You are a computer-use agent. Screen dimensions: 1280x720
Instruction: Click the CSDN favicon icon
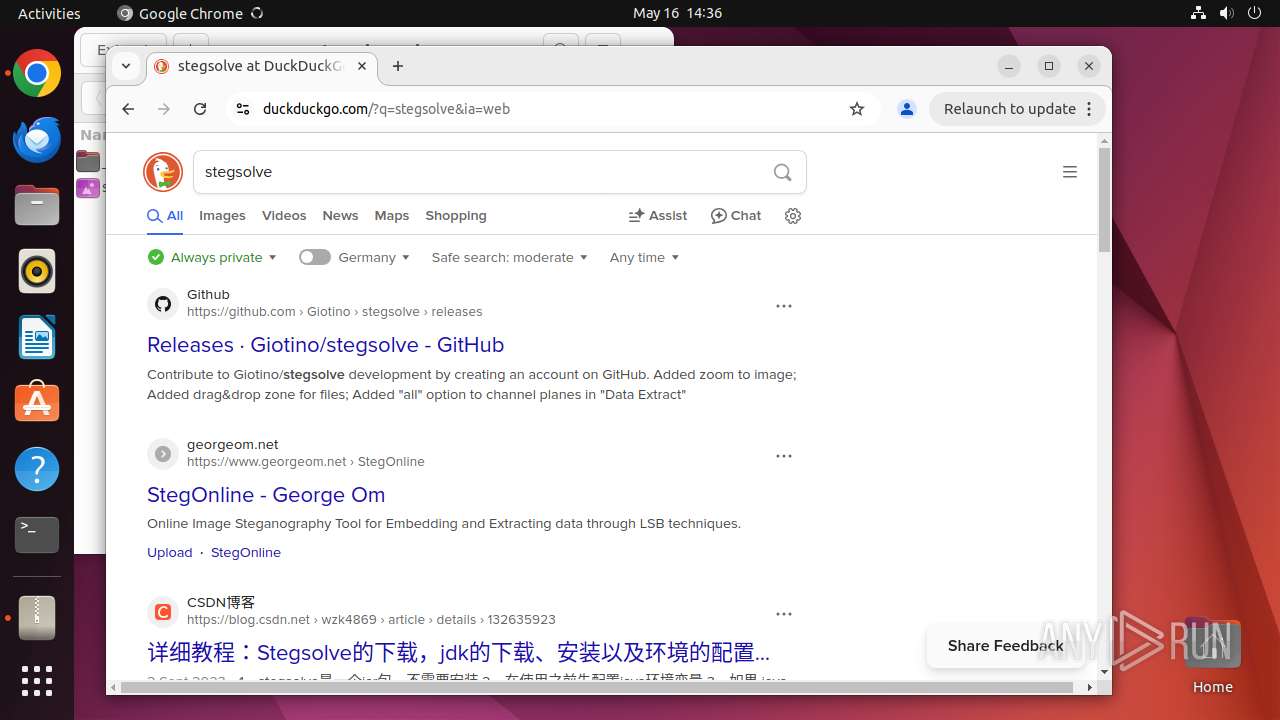pyautogui.click(x=163, y=612)
